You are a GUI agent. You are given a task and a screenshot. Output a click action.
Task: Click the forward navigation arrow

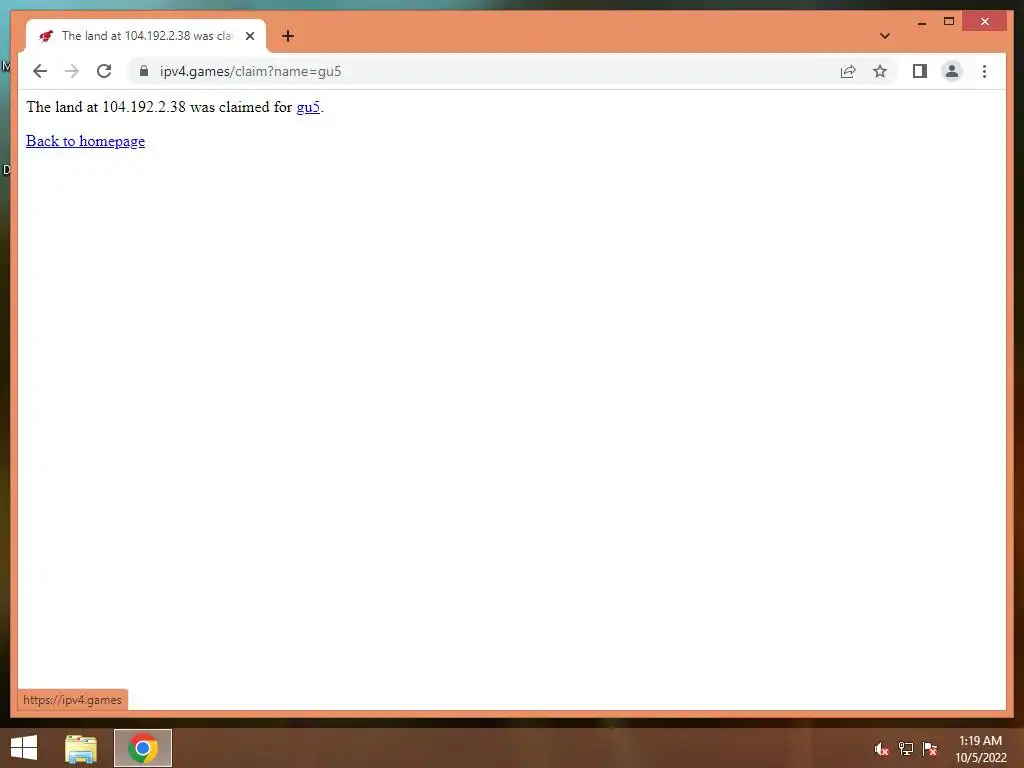coord(72,71)
